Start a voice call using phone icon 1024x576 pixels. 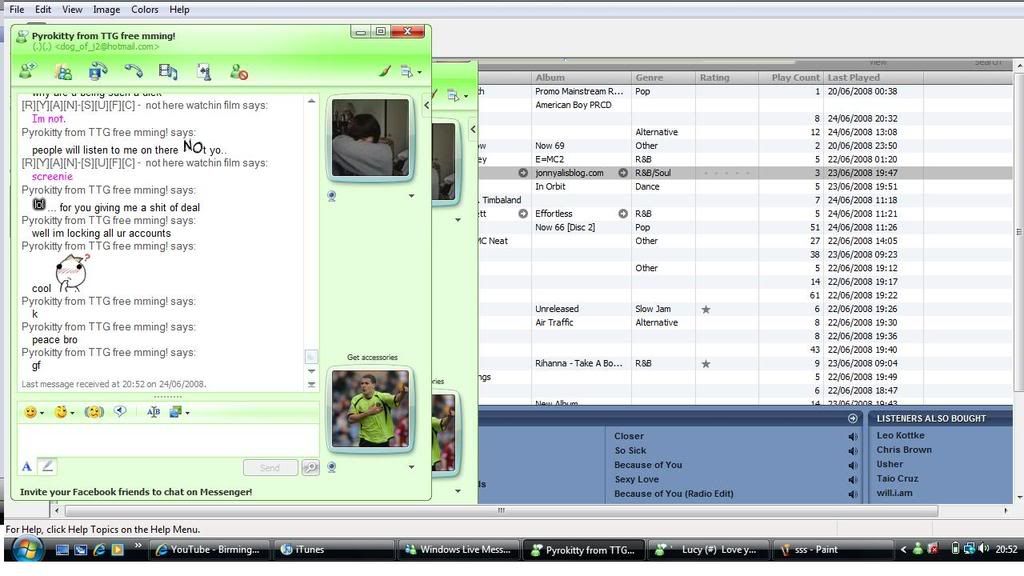point(133,71)
